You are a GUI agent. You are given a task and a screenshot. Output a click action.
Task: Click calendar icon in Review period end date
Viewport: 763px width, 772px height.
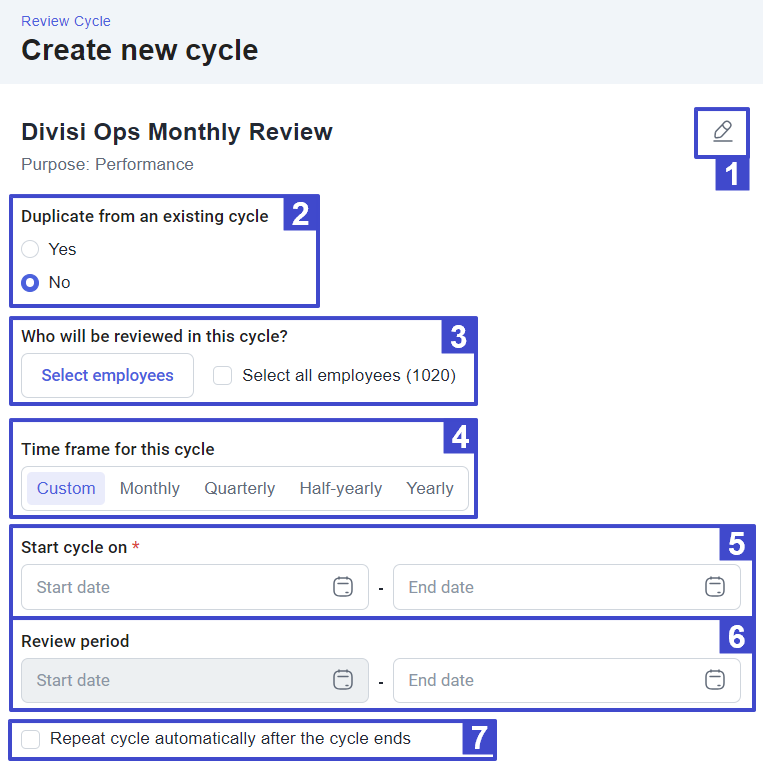715,680
